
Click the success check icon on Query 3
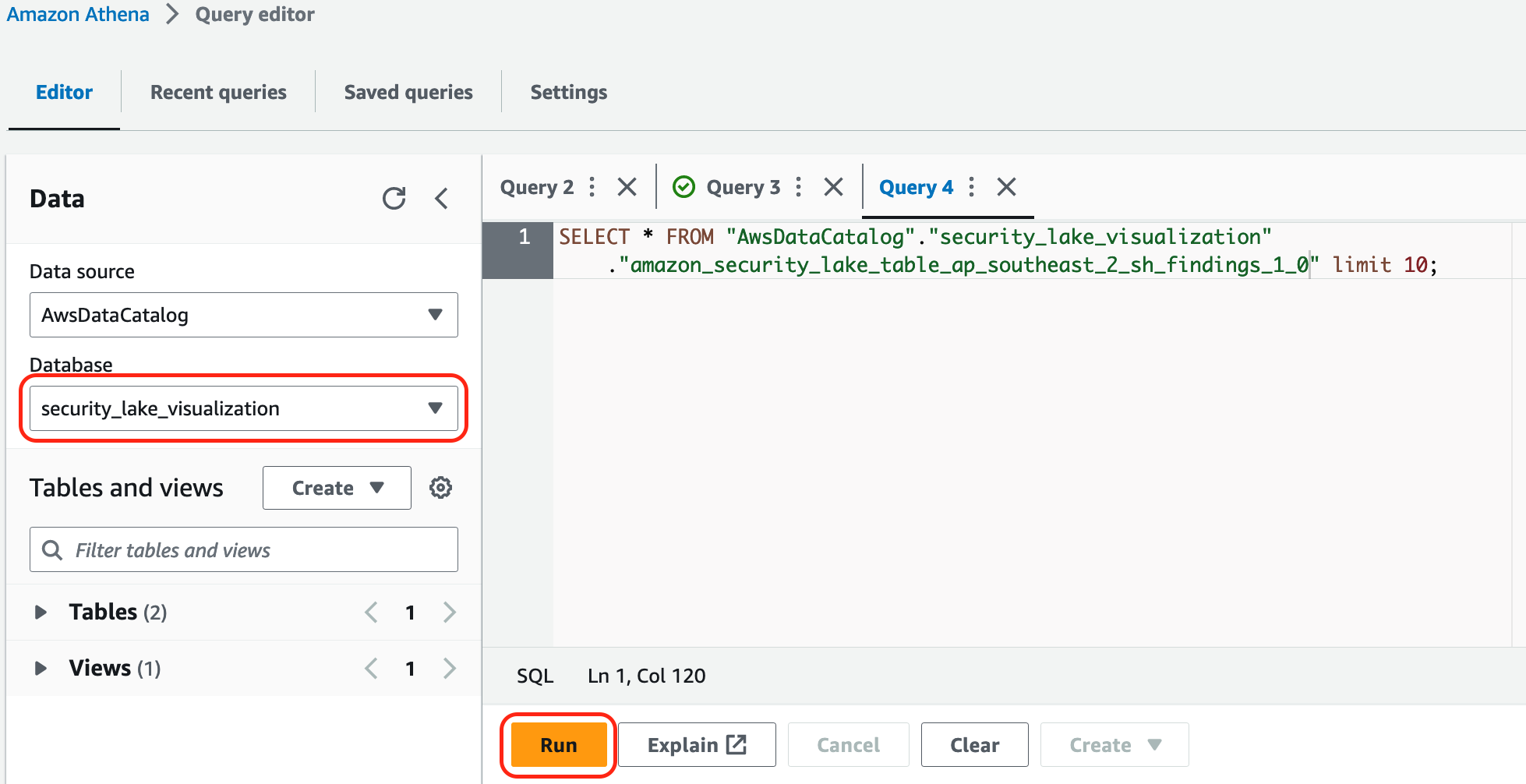(684, 186)
